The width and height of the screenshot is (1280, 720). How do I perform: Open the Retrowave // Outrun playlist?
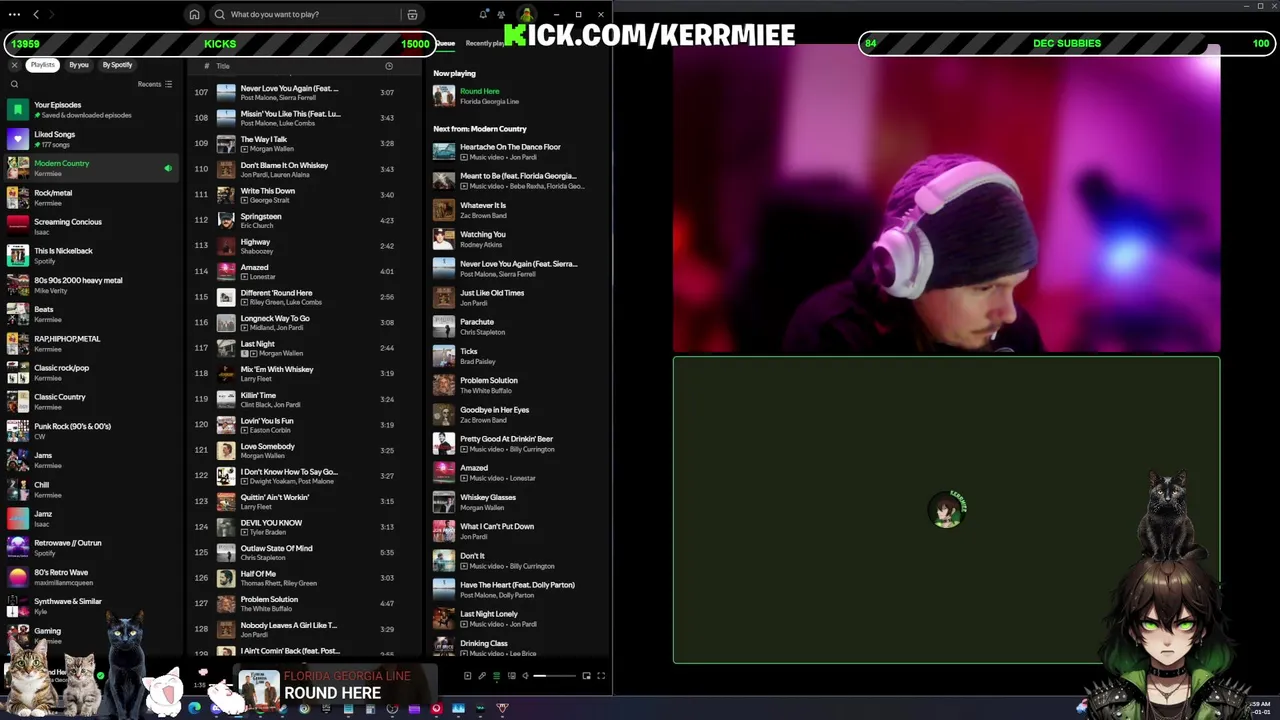click(x=93, y=548)
